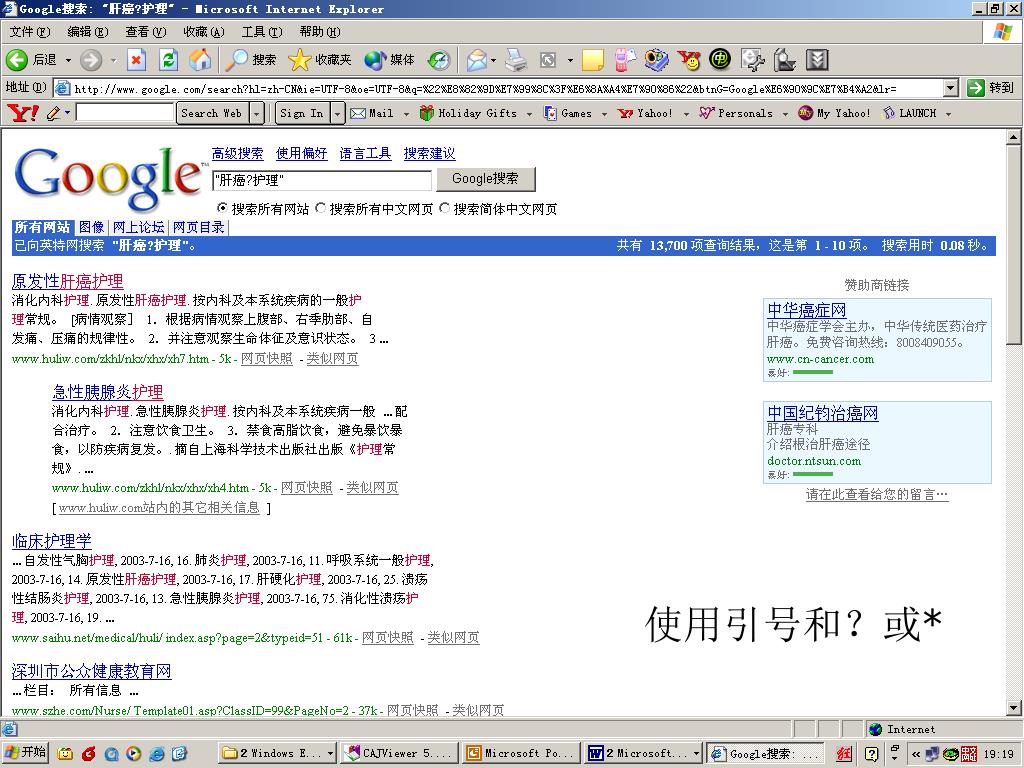Viewport: 1024px width, 768px height.
Task: Click the Yahoo Mail envelope icon
Action: coord(358,114)
